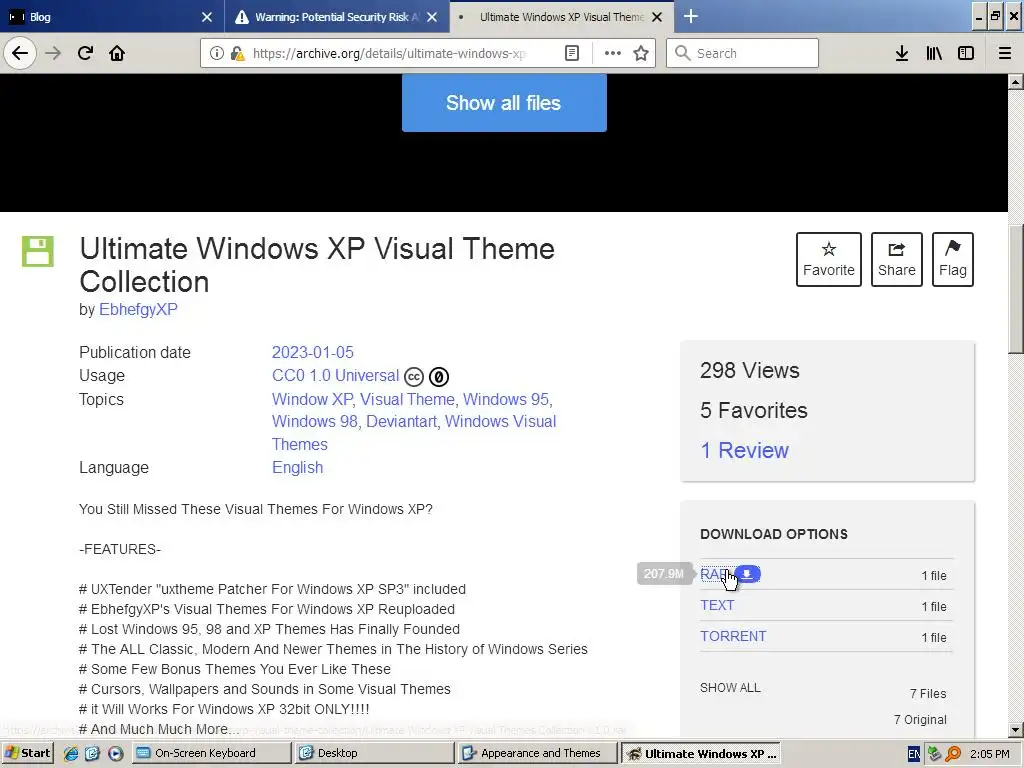Click the orange magnifier system tray icon
Image resolution: width=1024 pixels, height=768 pixels.
(x=953, y=754)
